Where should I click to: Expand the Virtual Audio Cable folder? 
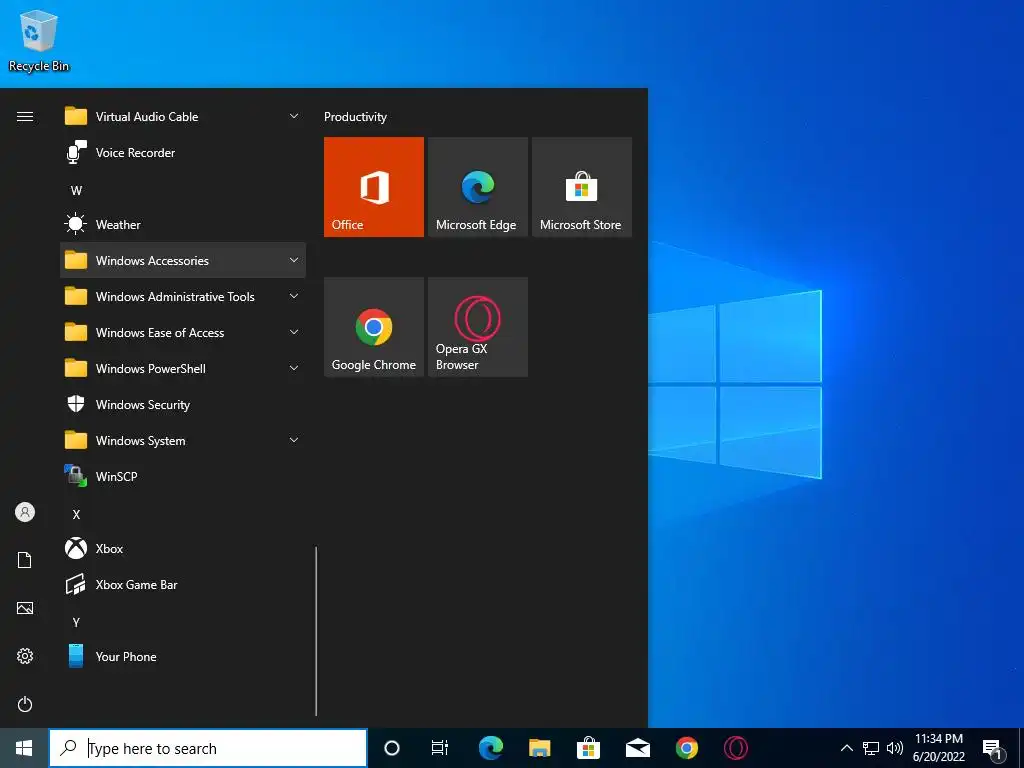[183, 117]
